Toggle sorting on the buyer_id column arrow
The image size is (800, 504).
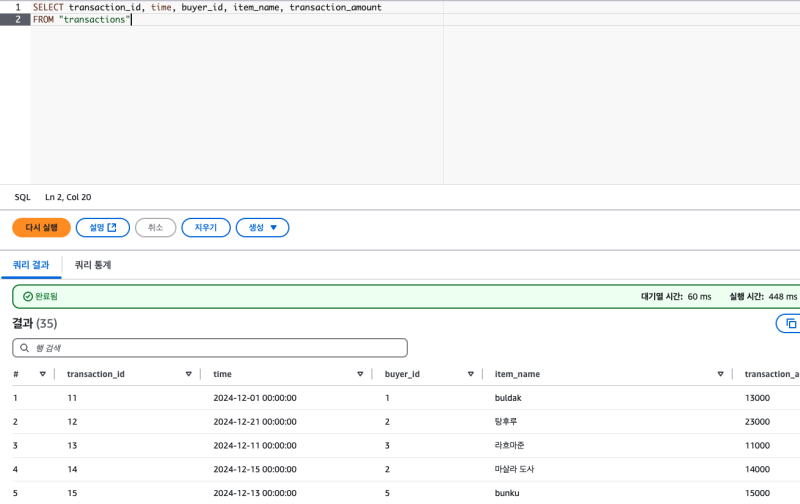[x=470, y=374]
